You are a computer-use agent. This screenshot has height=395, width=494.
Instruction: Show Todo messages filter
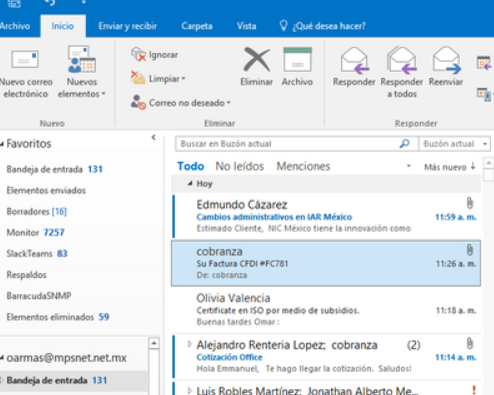pyautogui.click(x=190, y=166)
